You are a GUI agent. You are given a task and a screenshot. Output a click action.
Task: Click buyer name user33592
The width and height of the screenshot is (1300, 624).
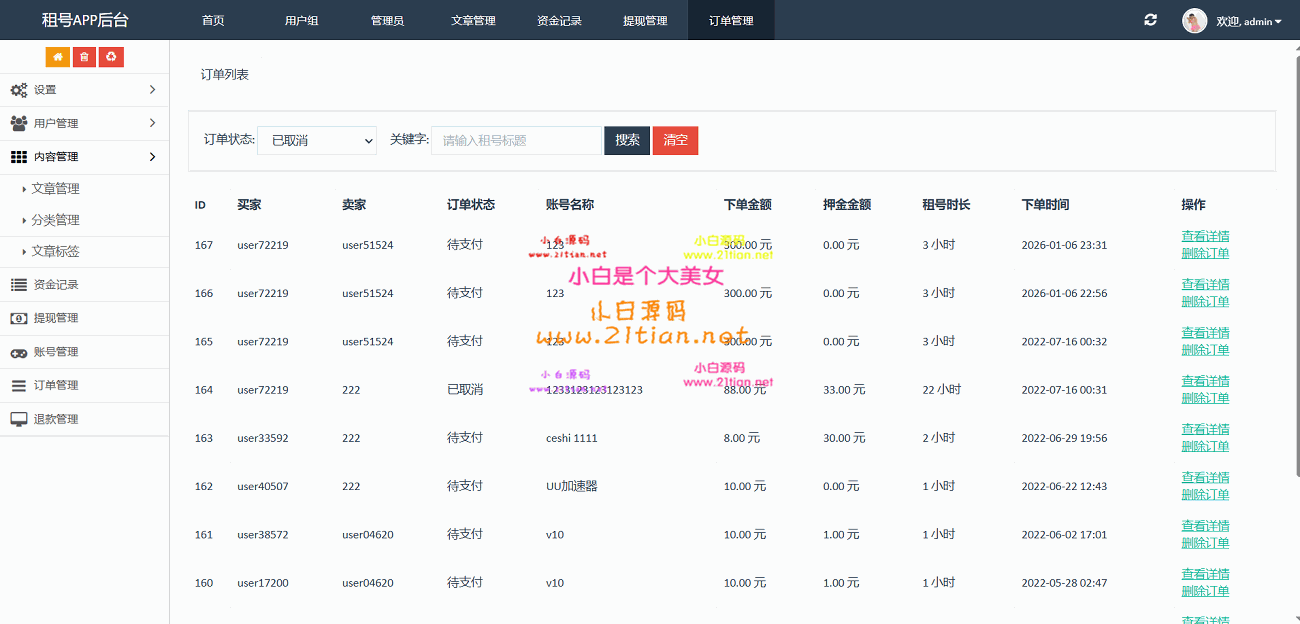point(263,438)
